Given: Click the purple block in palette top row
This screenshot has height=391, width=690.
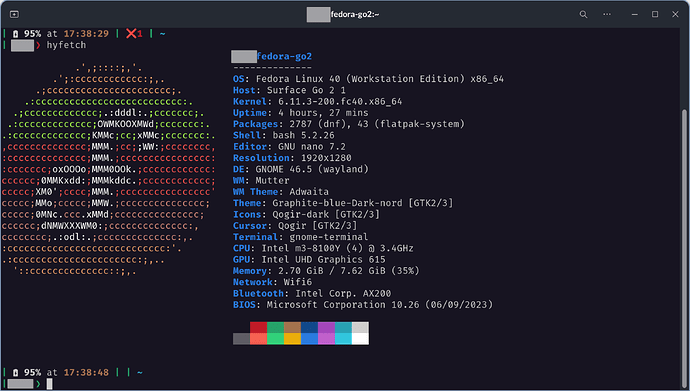Looking at the screenshot, I should tap(326, 327).
